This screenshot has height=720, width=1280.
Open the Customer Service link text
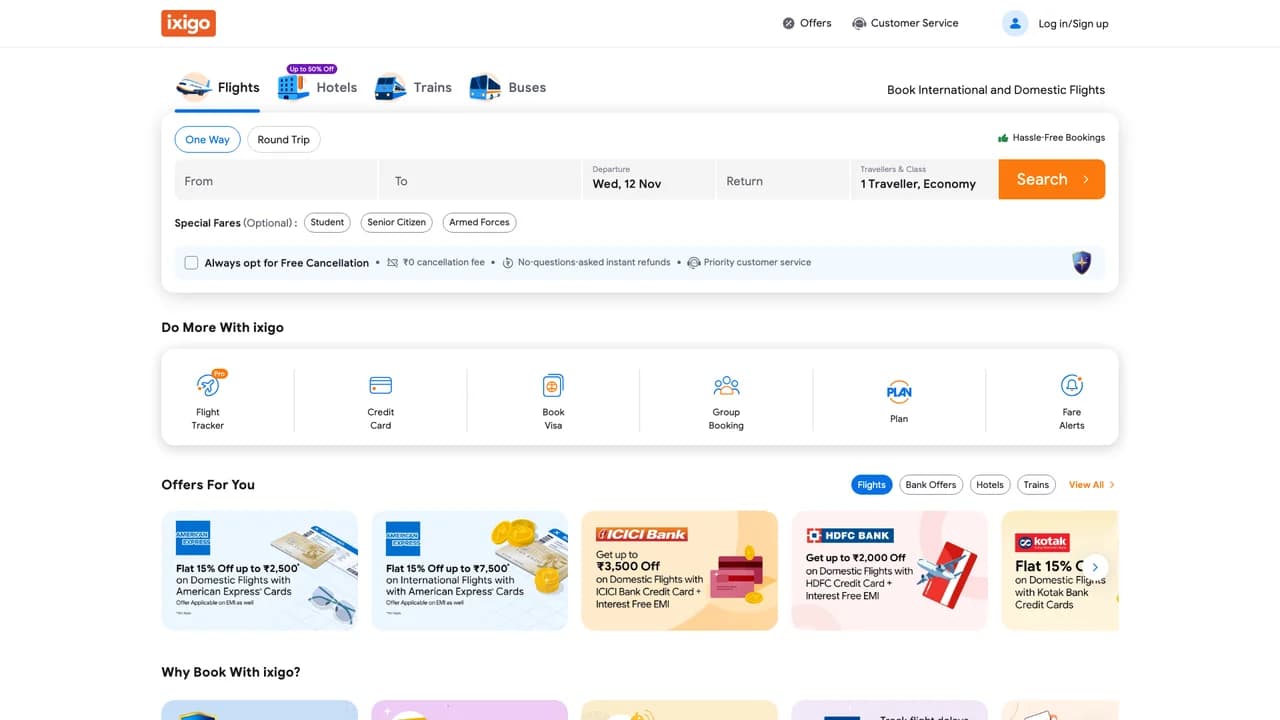coord(914,23)
